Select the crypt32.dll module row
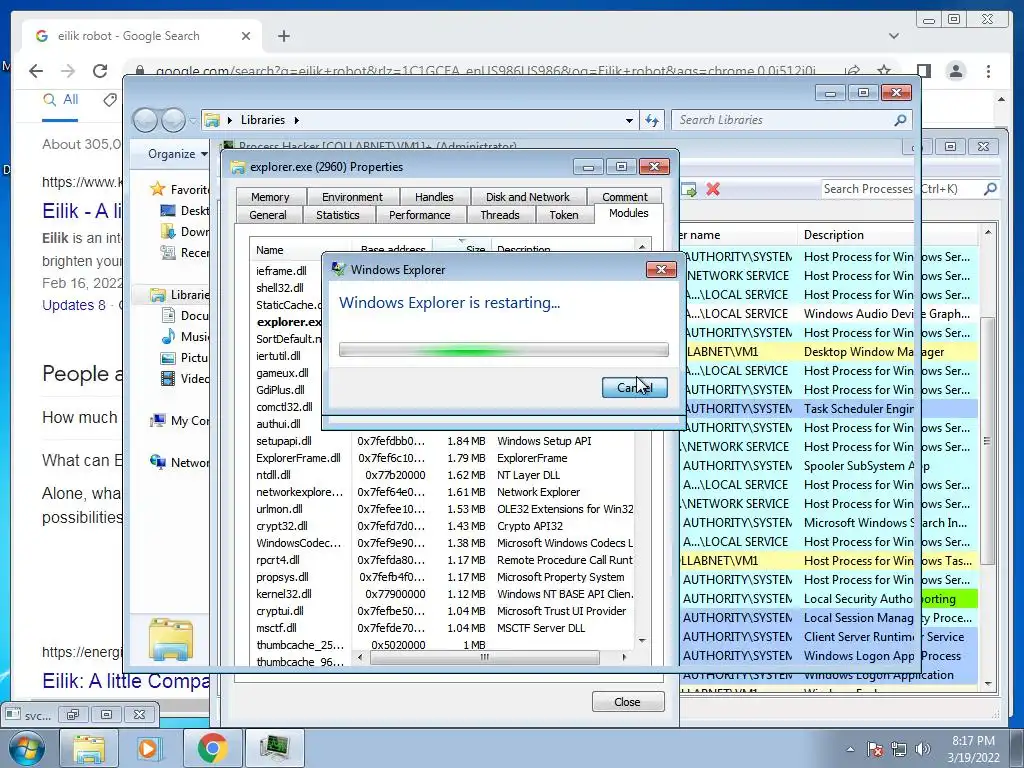Screen dimensions: 1024x768 [442, 526]
